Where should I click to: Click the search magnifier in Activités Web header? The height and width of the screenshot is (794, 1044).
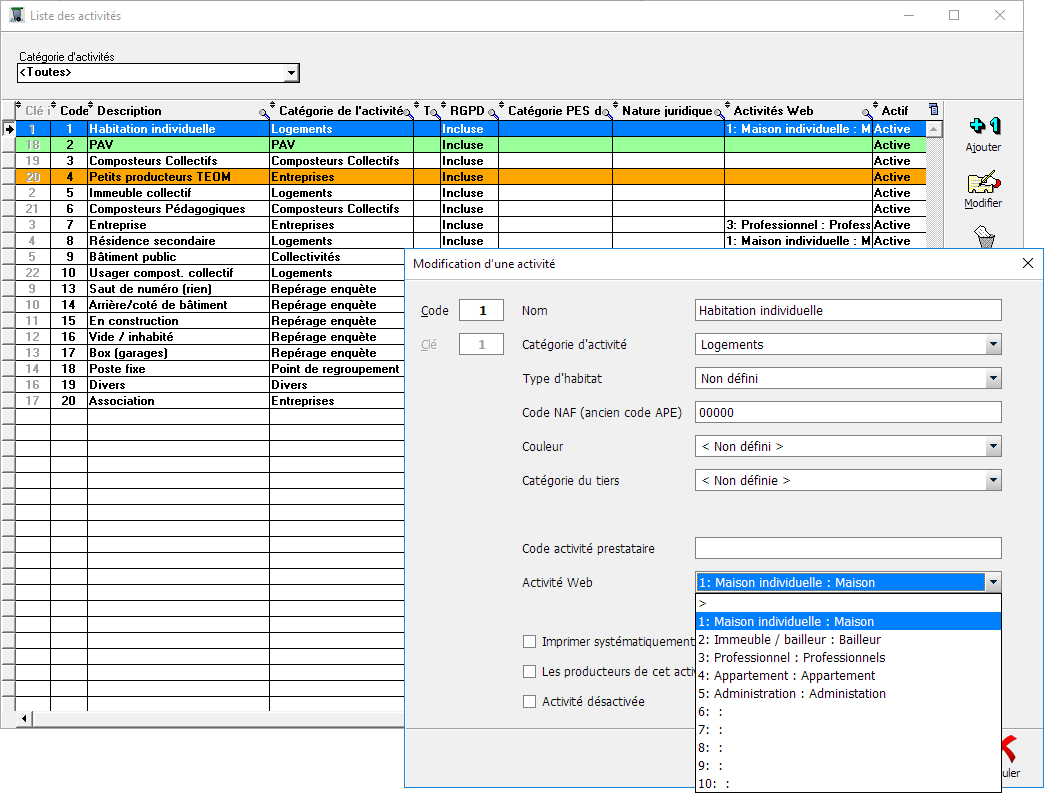coord(867,112)
